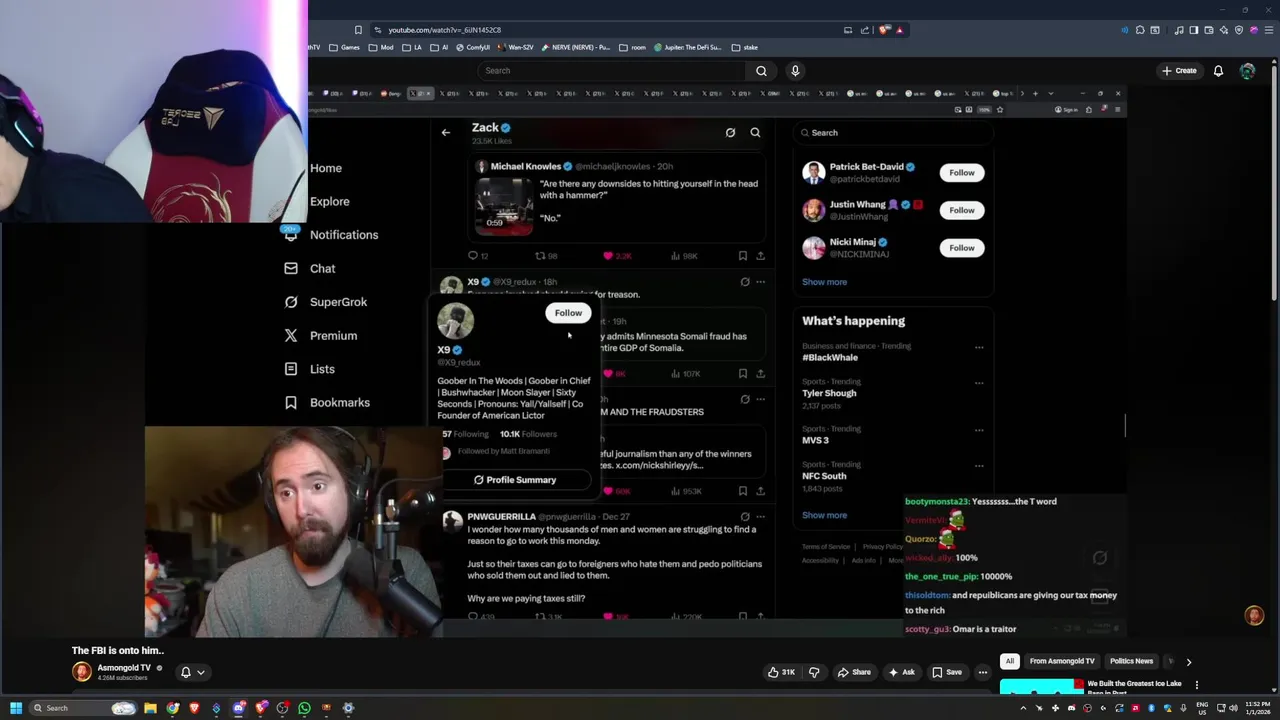
Task: Like the video with the 31K thumbs-up
Action: click(x=781, y=672)
